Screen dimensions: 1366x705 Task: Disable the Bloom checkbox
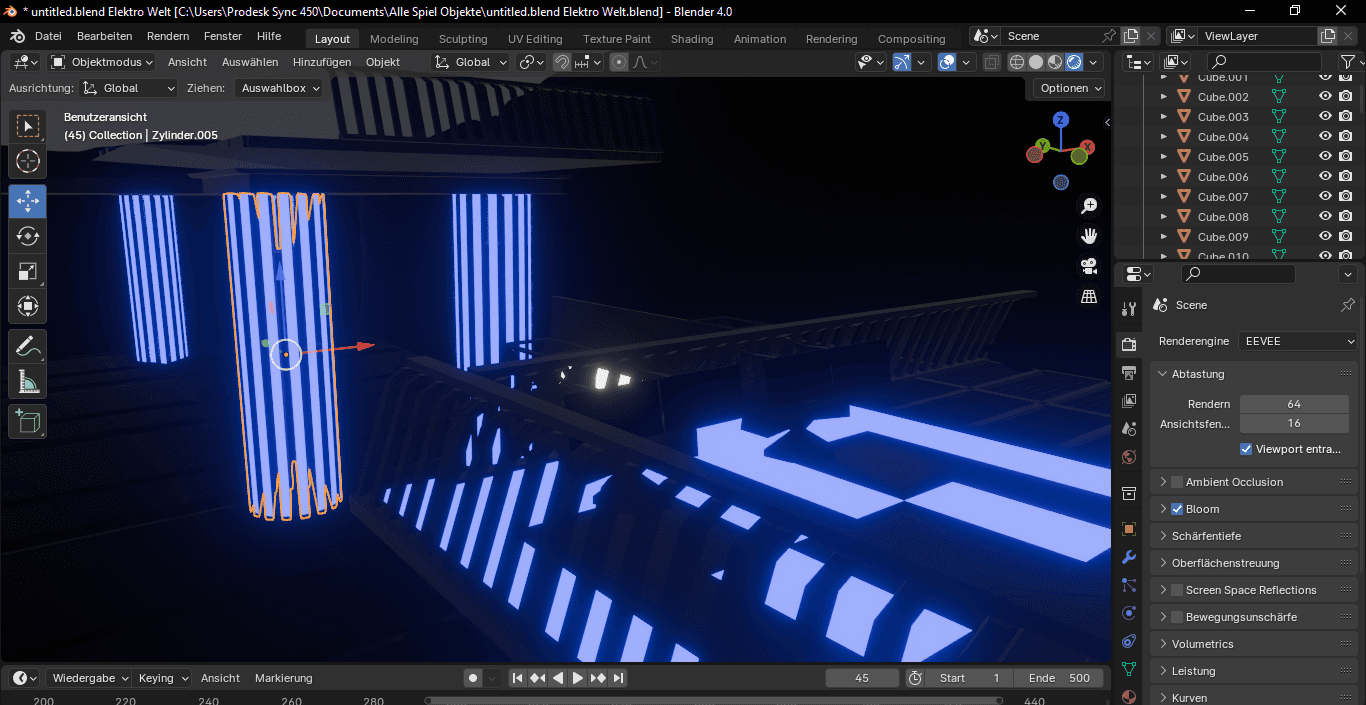coord(1177,509)
